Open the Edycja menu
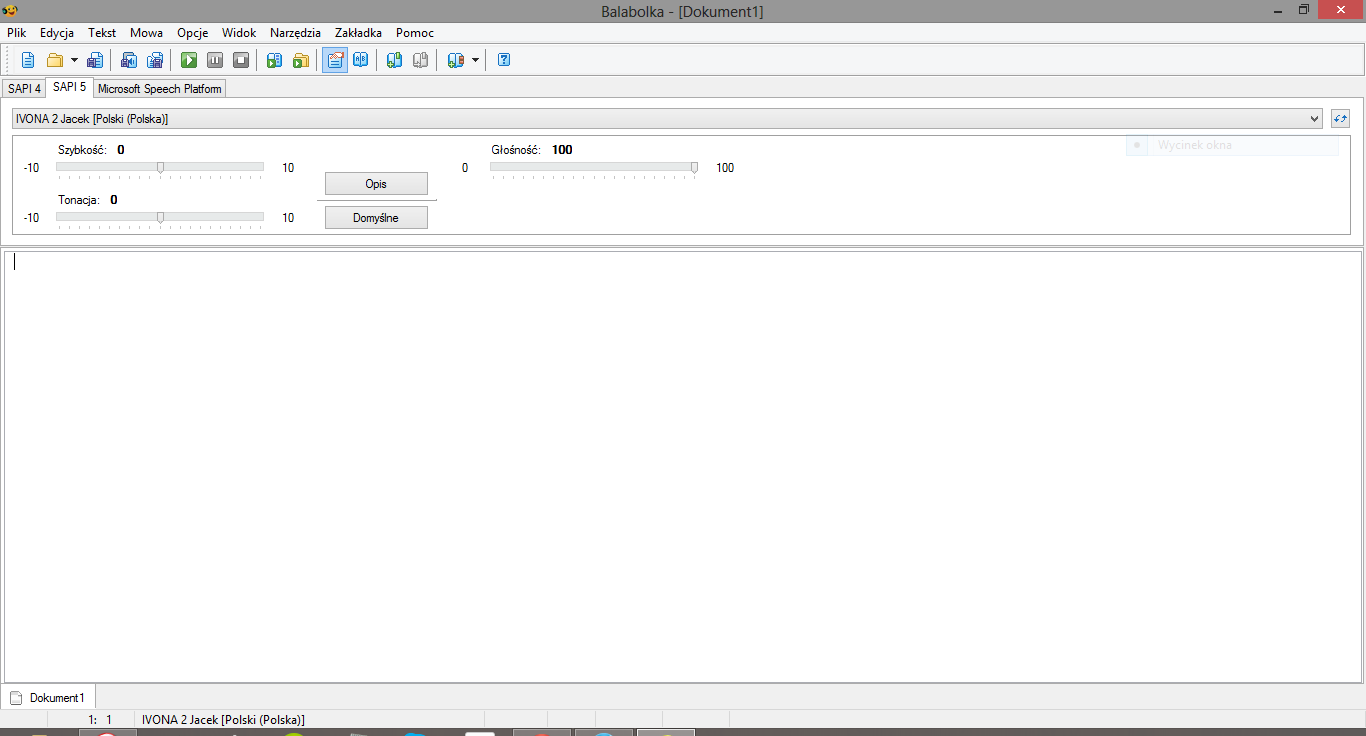 pyautogui.click(x=57, y=33)
